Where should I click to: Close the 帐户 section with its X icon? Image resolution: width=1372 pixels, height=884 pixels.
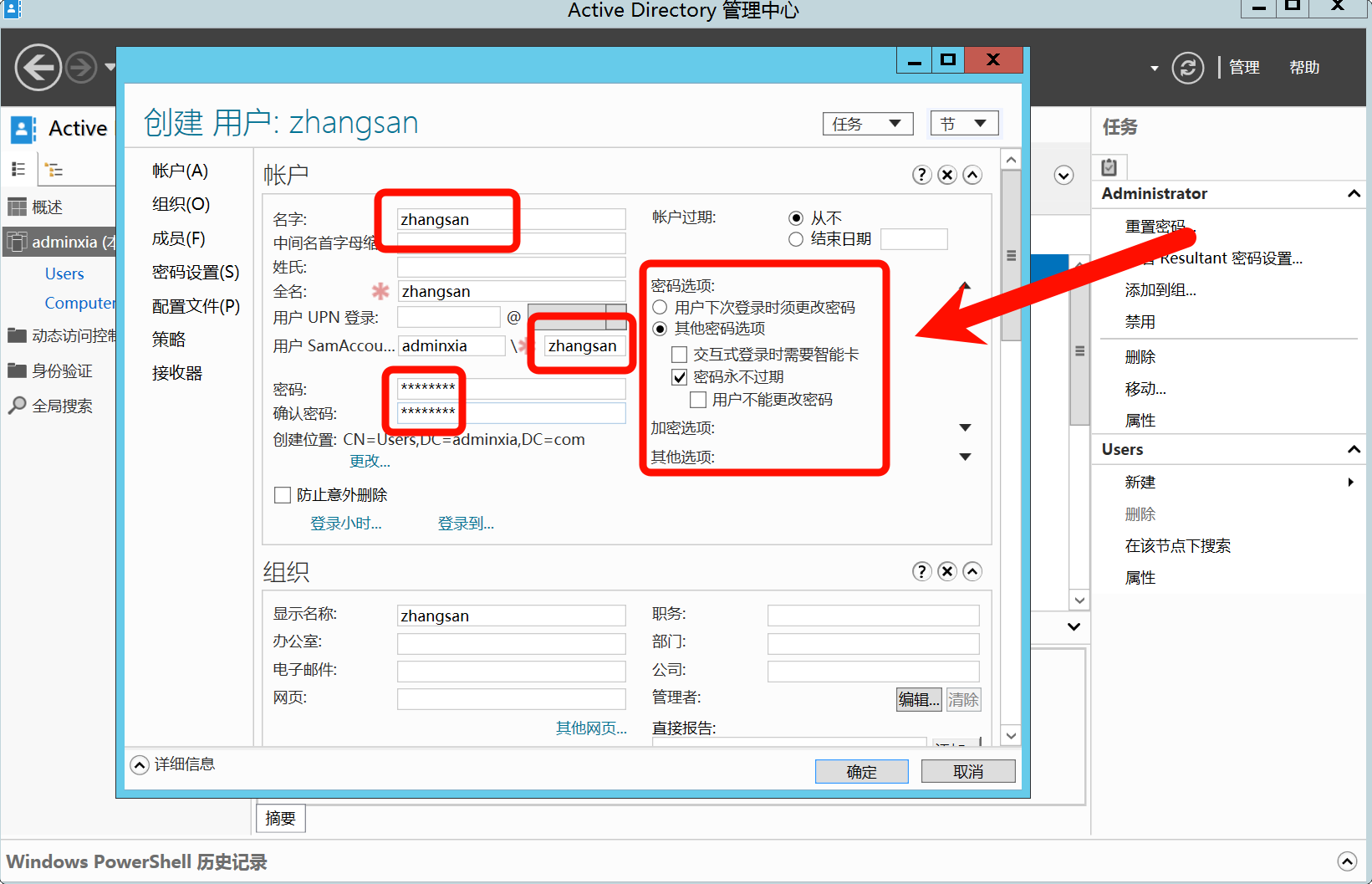[946, 175]
